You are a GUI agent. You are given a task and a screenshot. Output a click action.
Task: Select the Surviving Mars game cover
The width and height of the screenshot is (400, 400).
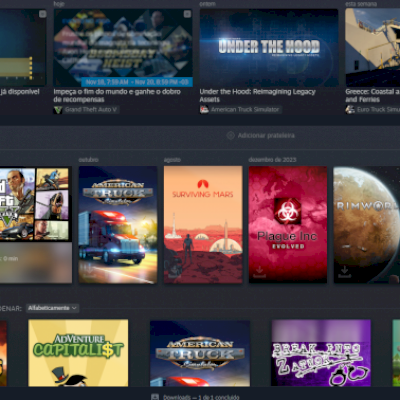click(203, 225)
